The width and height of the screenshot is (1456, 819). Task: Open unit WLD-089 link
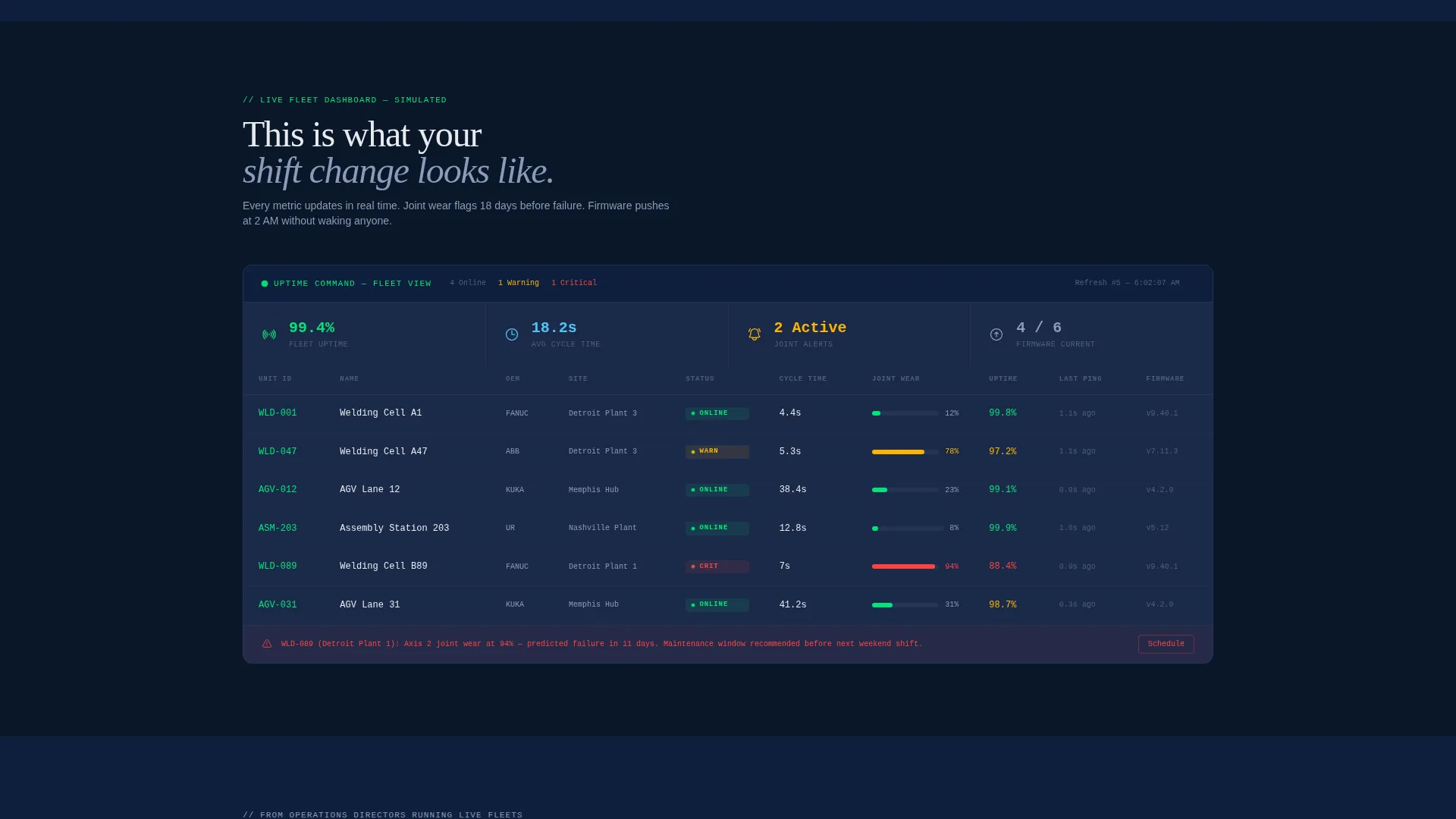[278, 566]
